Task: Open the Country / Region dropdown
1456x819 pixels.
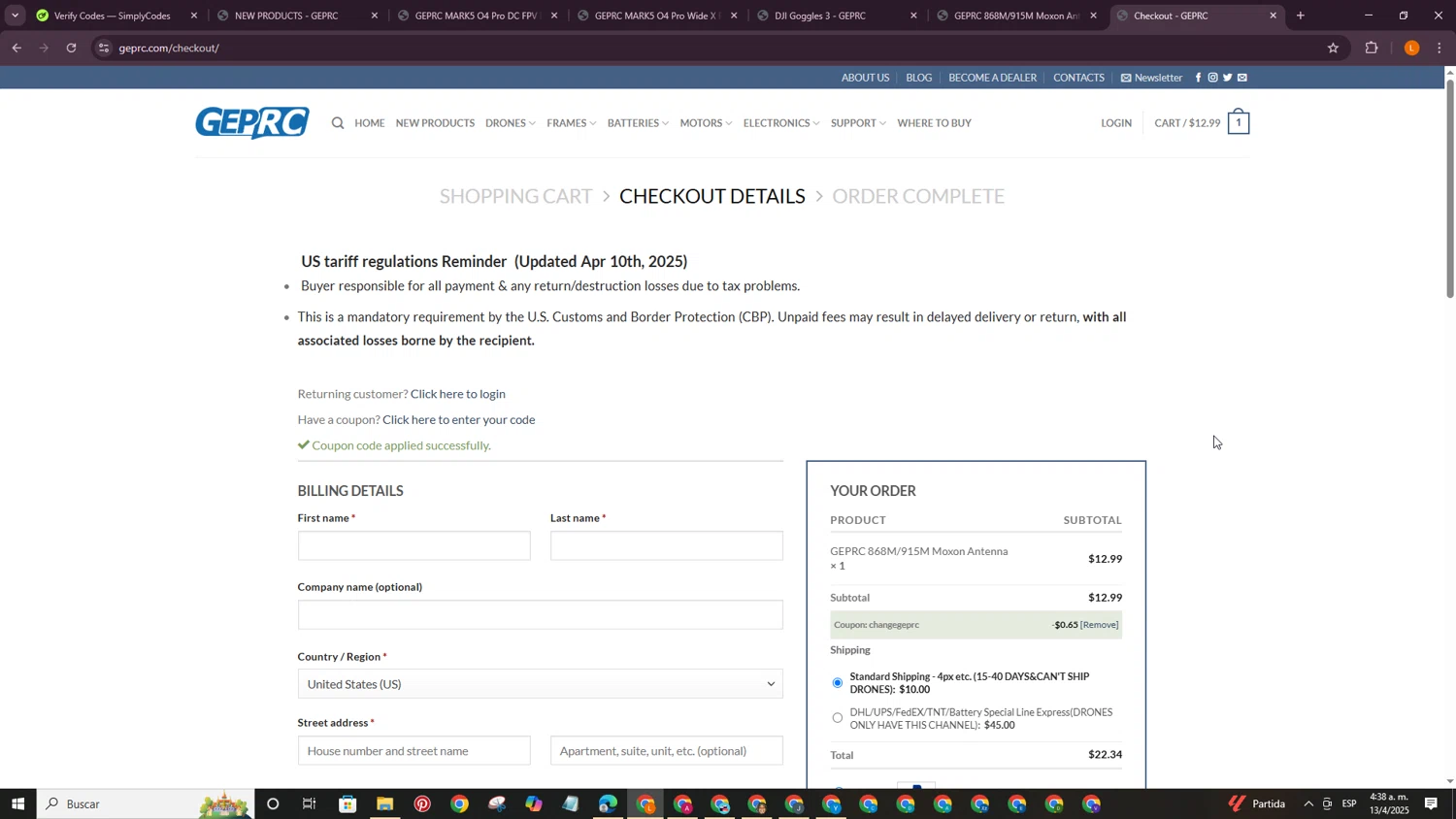Action: [x=540, y=684]
